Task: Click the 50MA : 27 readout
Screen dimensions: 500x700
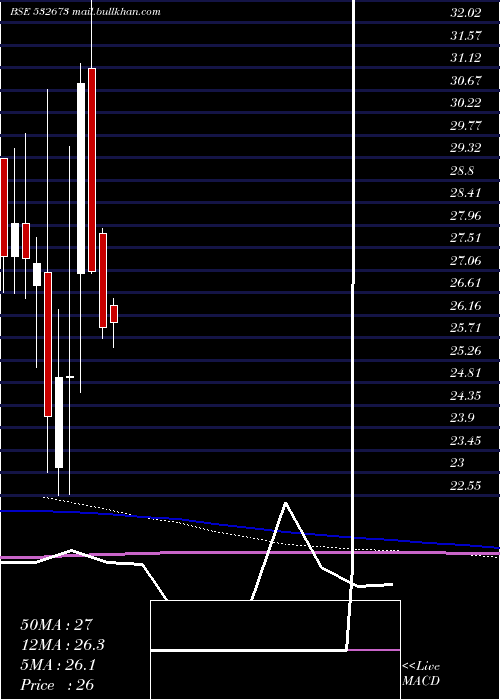Action: [56, 625]
